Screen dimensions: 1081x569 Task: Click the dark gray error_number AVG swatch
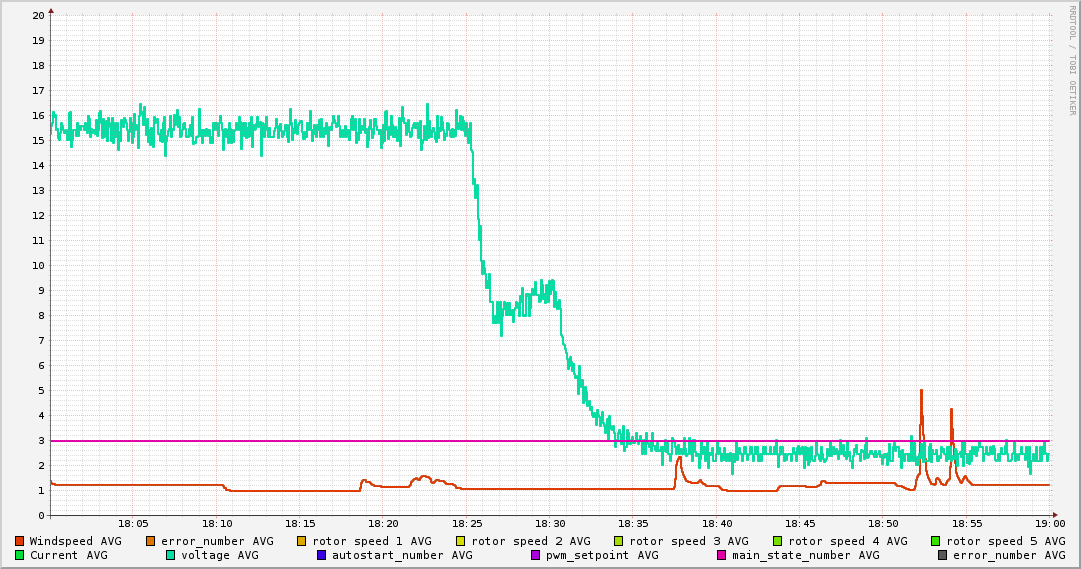943,555
